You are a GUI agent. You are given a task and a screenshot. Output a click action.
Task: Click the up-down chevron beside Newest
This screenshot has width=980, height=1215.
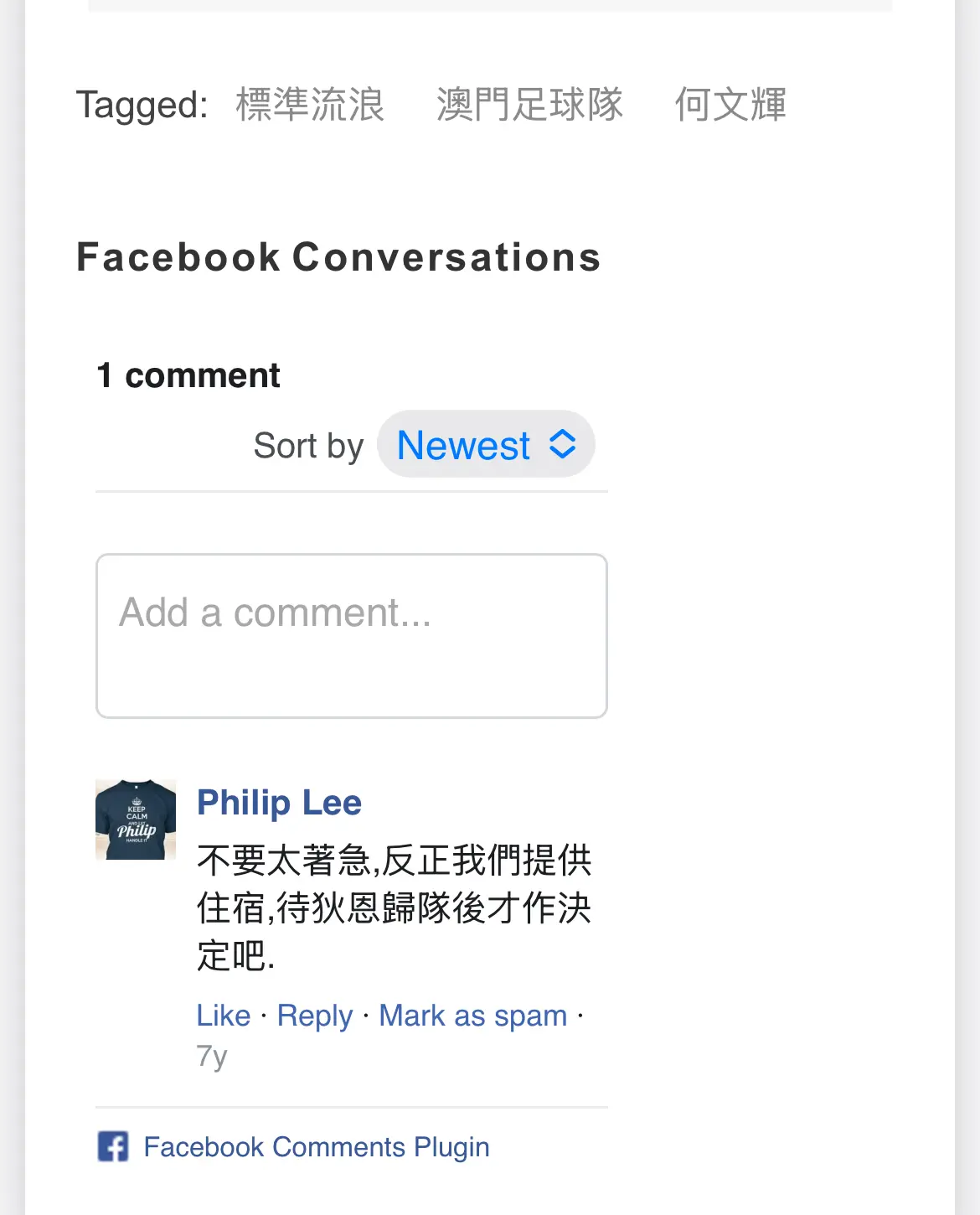(x=563, y=444)
